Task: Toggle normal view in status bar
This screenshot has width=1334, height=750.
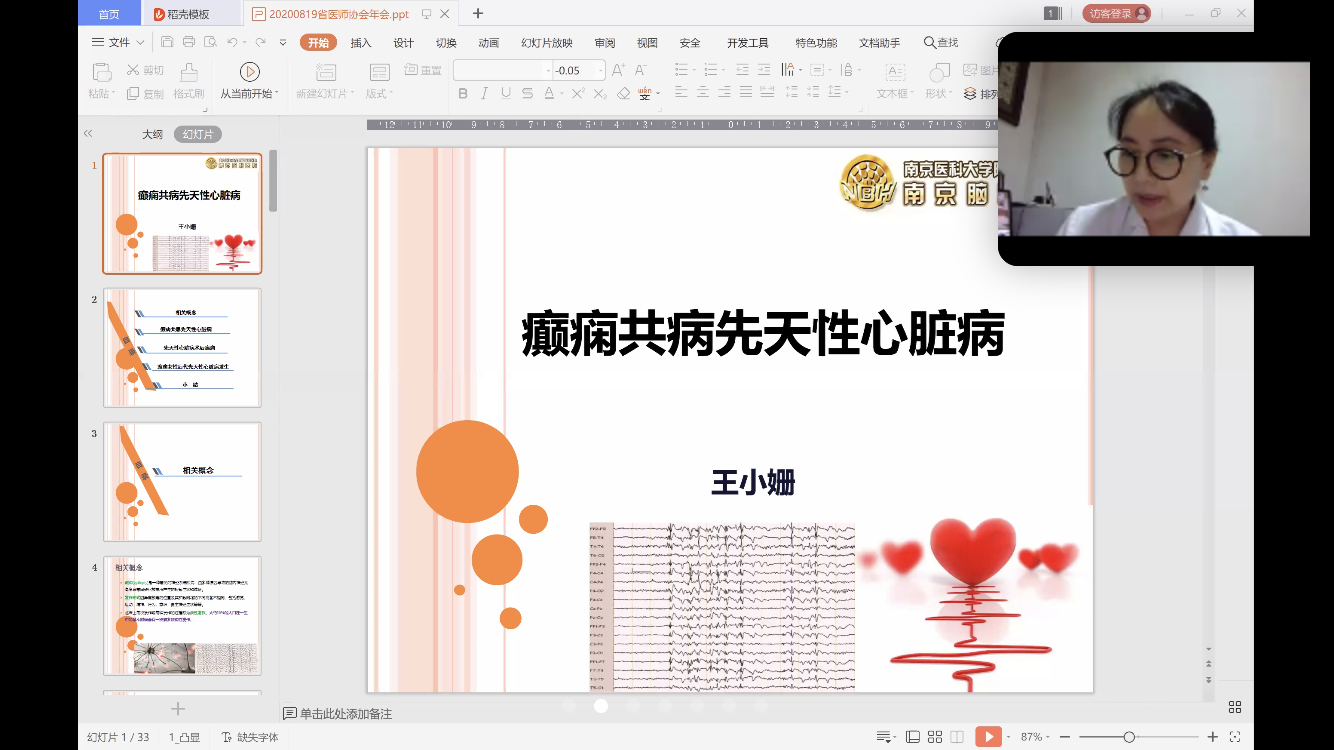Action: [913, 737]
